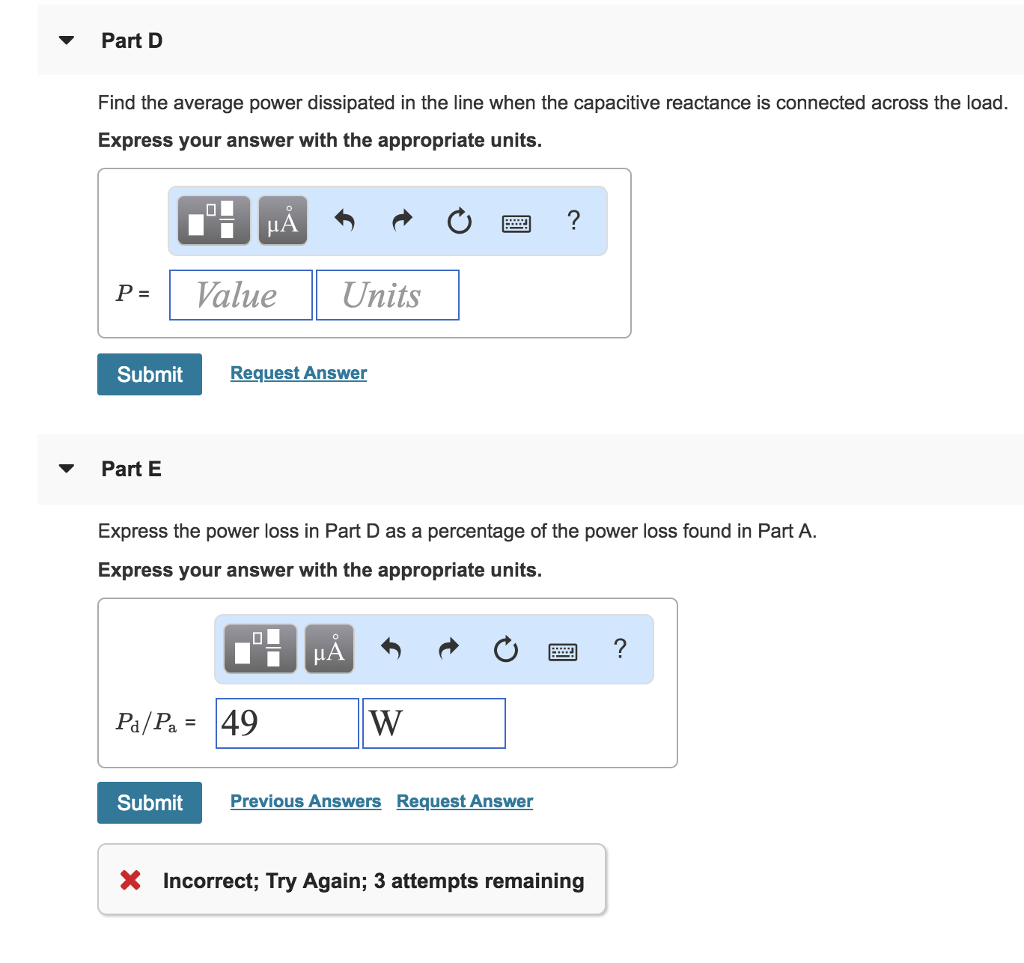Open the math templates palette in Part E
Viewport: 1024px width, 963px height.
pos(258,648)
